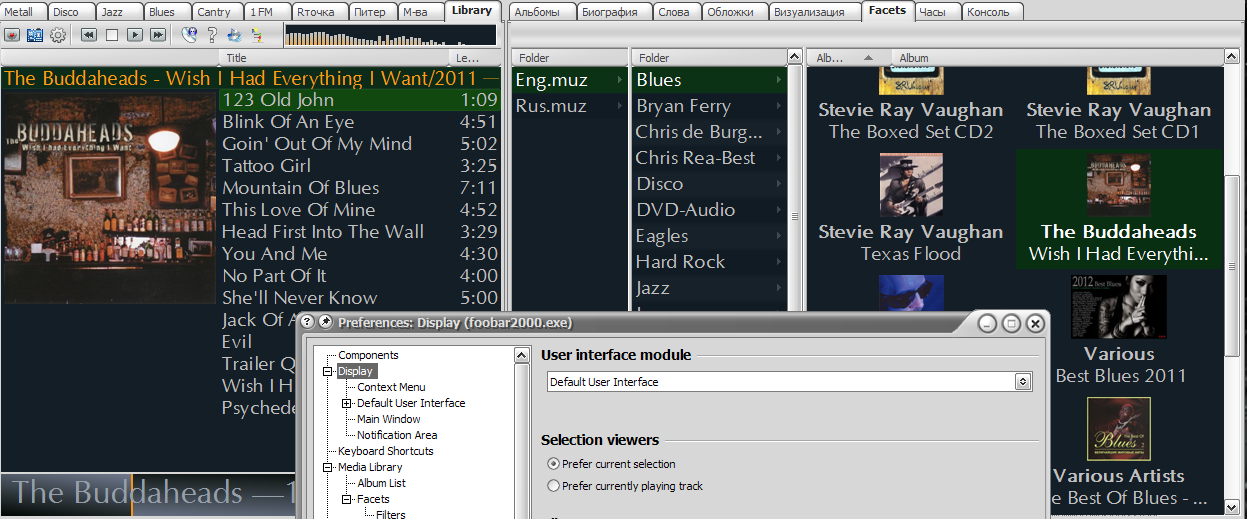Select the Texas Flood album cover
Screen dimensions: 1247x519
pos(911,185)
